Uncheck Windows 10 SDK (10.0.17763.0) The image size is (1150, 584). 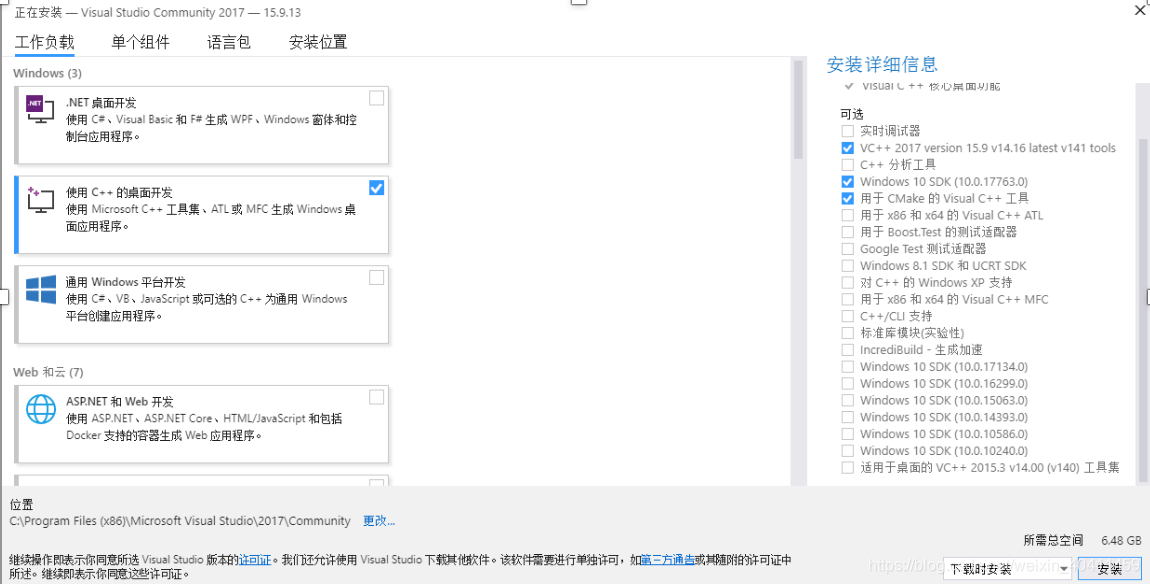pyautogui.click(x=847, y=181)
